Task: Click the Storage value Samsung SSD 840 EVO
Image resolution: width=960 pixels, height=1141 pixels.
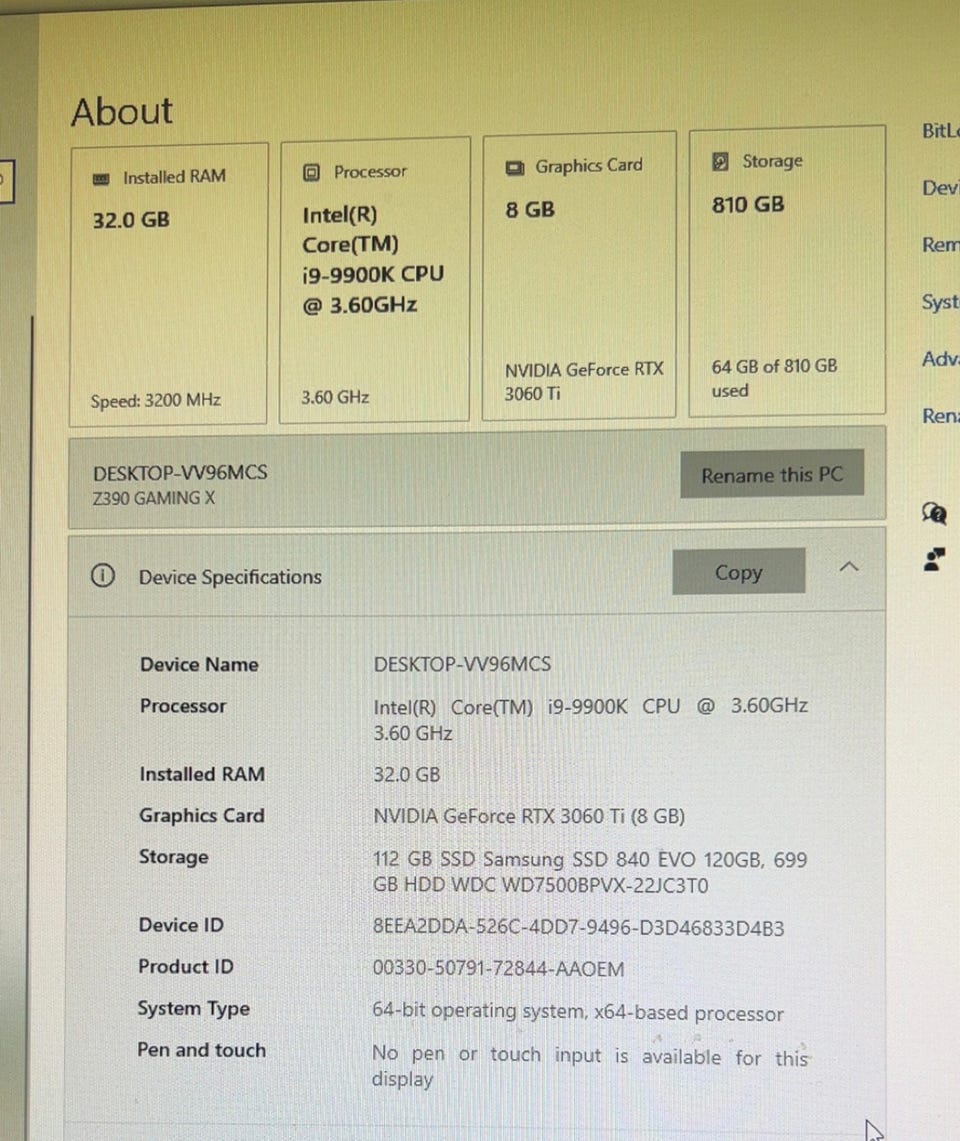Action: [x=590, y=872]
